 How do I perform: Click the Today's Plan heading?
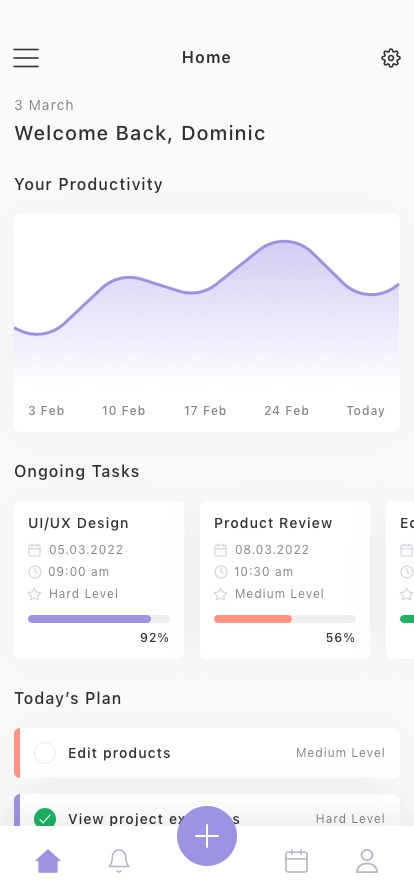point(67,698)
